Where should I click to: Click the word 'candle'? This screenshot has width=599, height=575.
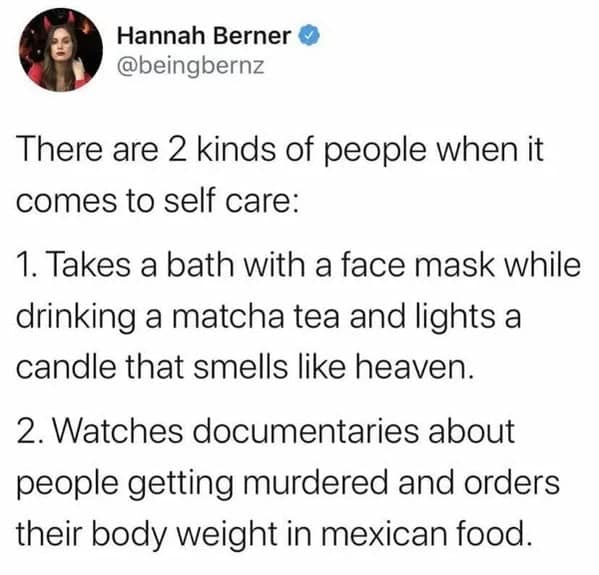[66, 367]
